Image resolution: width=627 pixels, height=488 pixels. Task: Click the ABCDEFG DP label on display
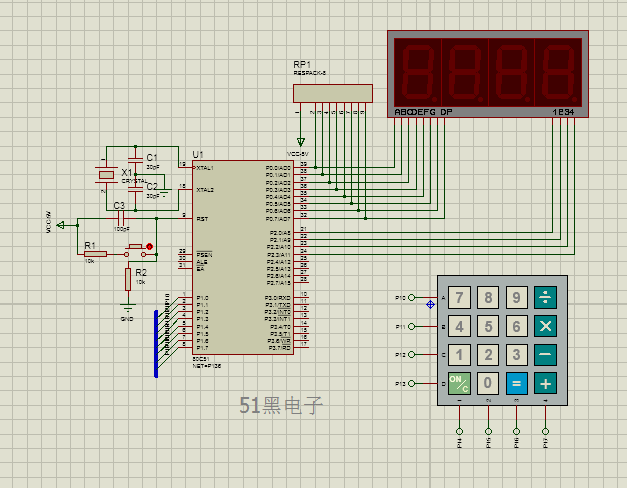[423, 112]
